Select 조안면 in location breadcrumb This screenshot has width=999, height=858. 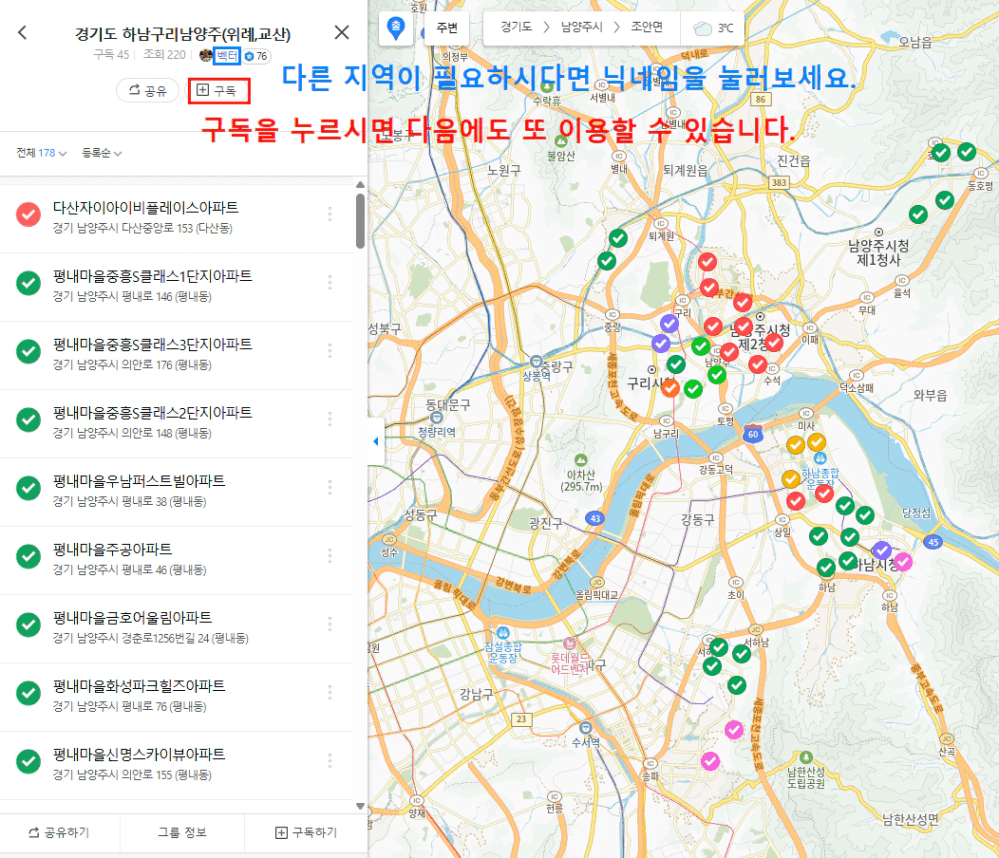tap(647, 27)
